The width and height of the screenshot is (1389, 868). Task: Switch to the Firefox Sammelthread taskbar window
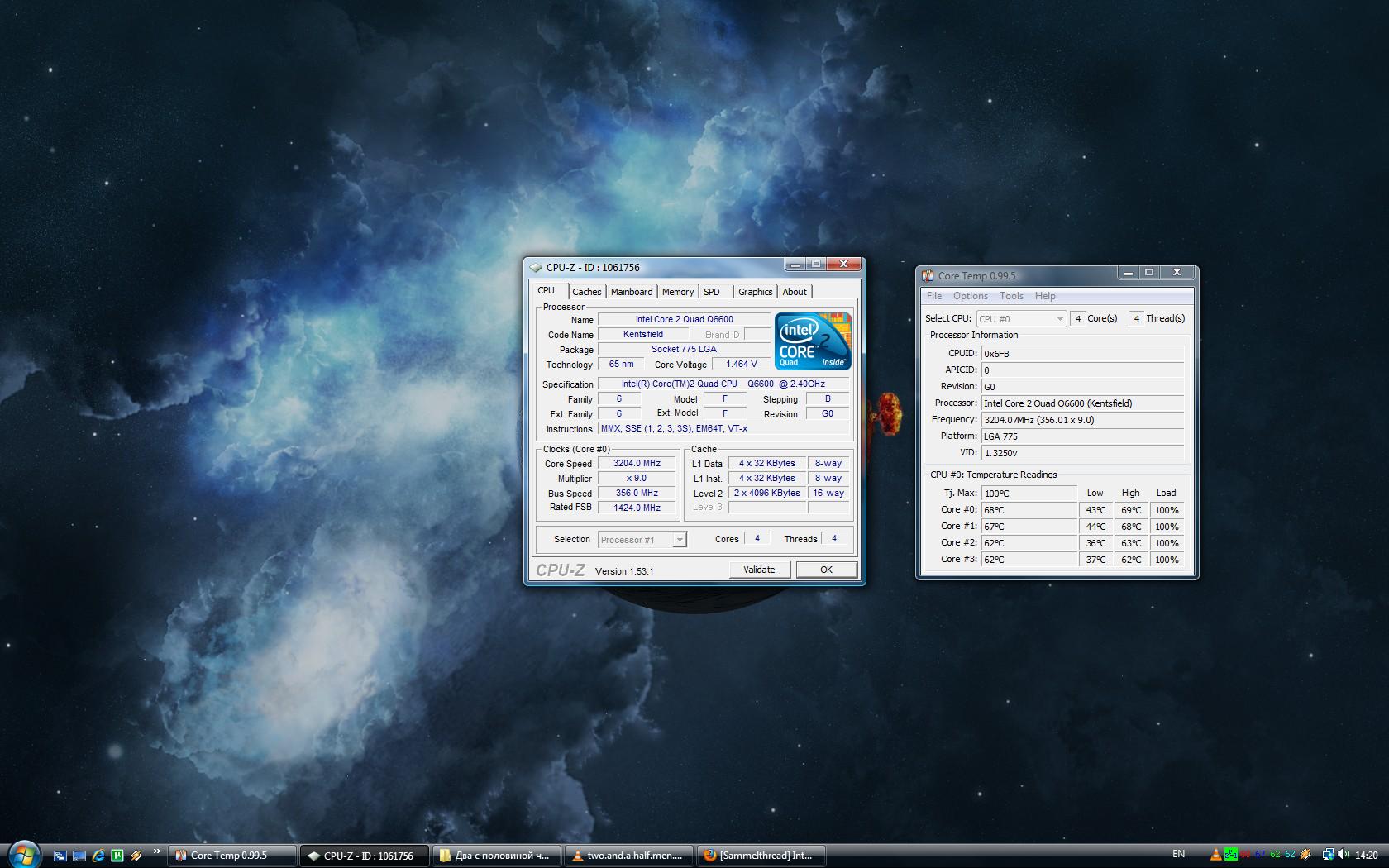(759, 856)
